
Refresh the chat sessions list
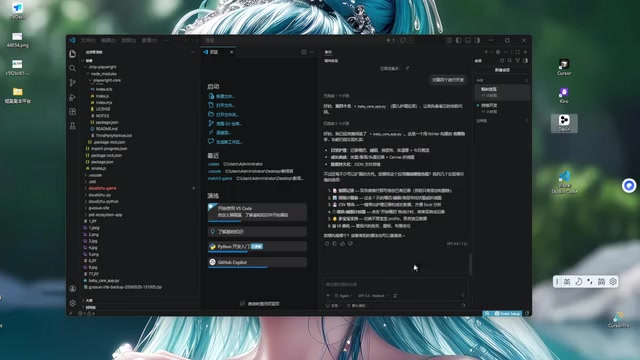[502, 61]
